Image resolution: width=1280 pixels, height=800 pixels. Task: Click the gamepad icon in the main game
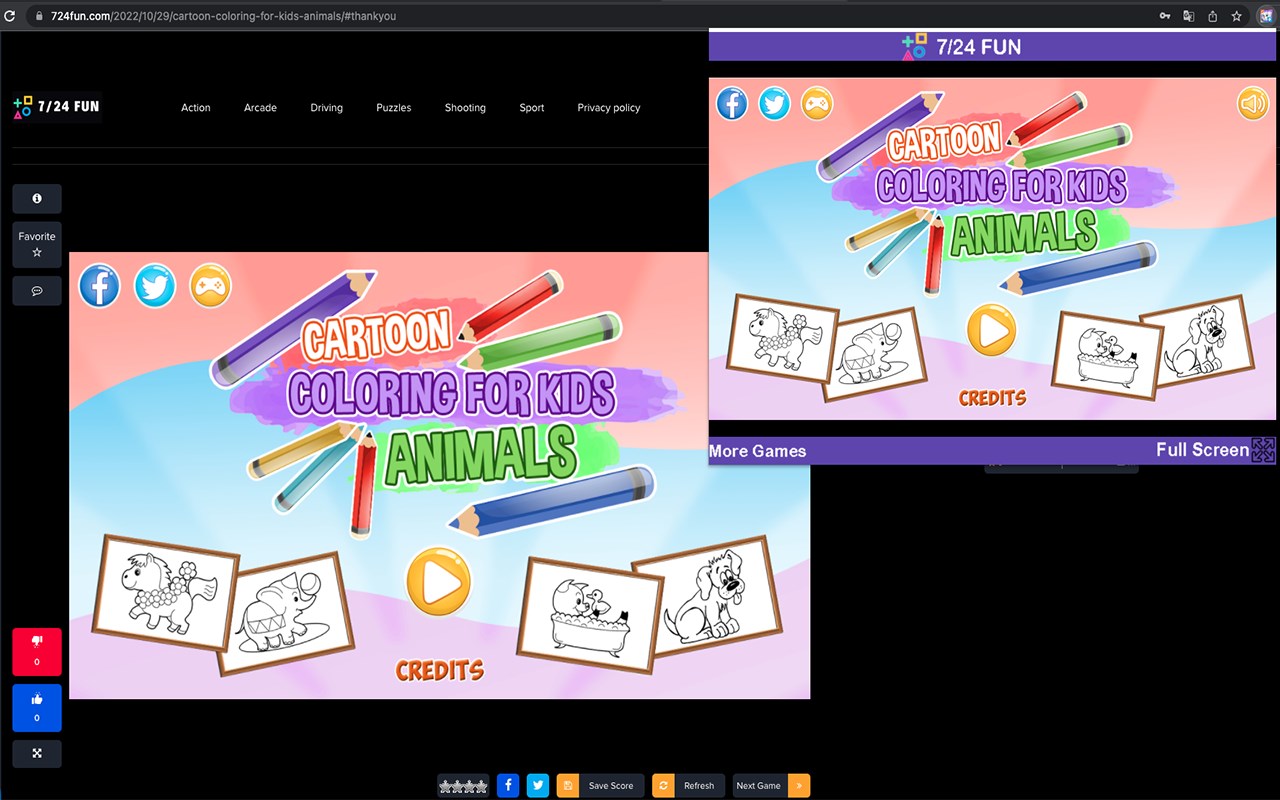click(210, 286)
